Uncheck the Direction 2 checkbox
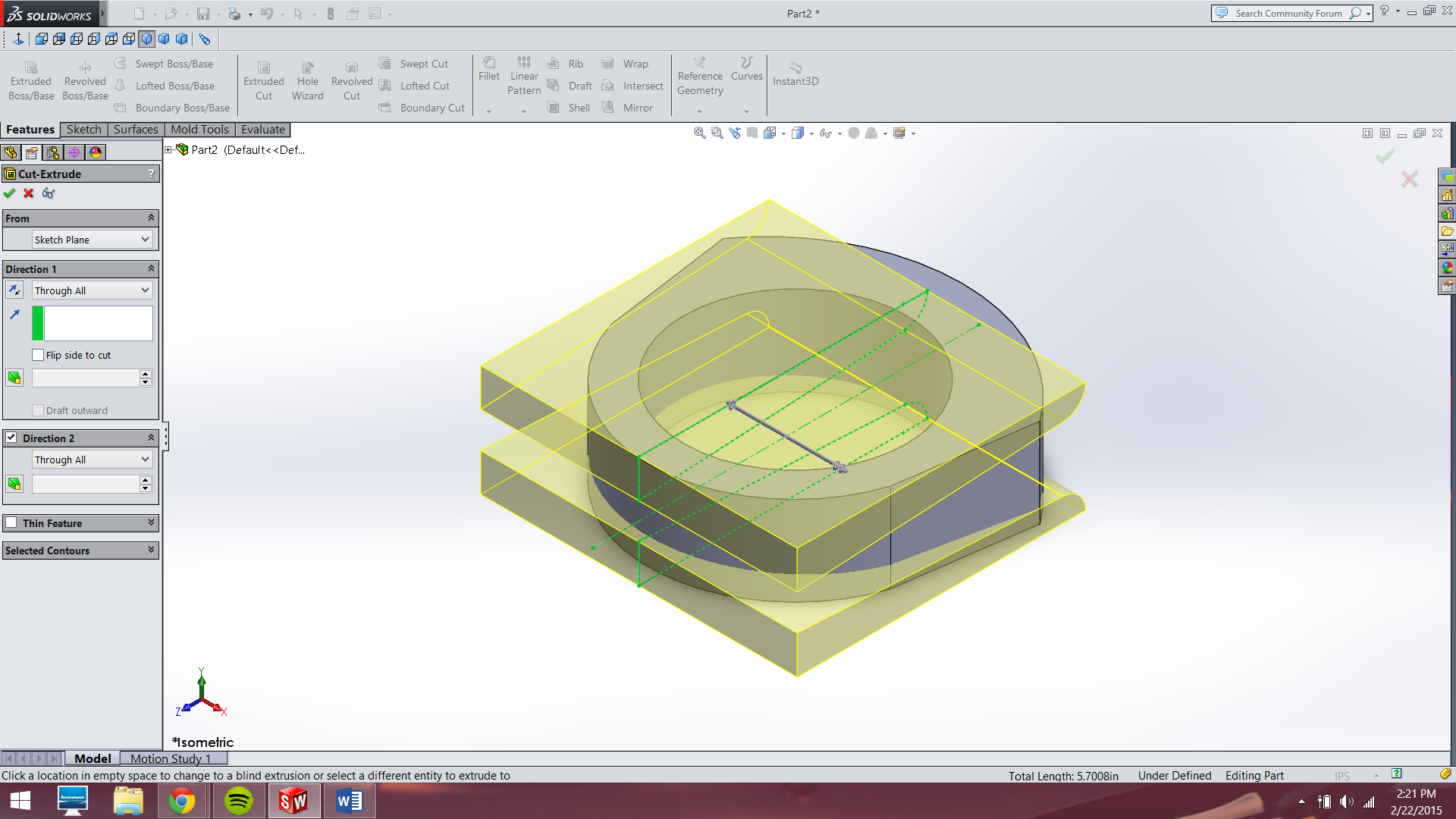This screenshot has height=819, width=1456. click(11, 438)
